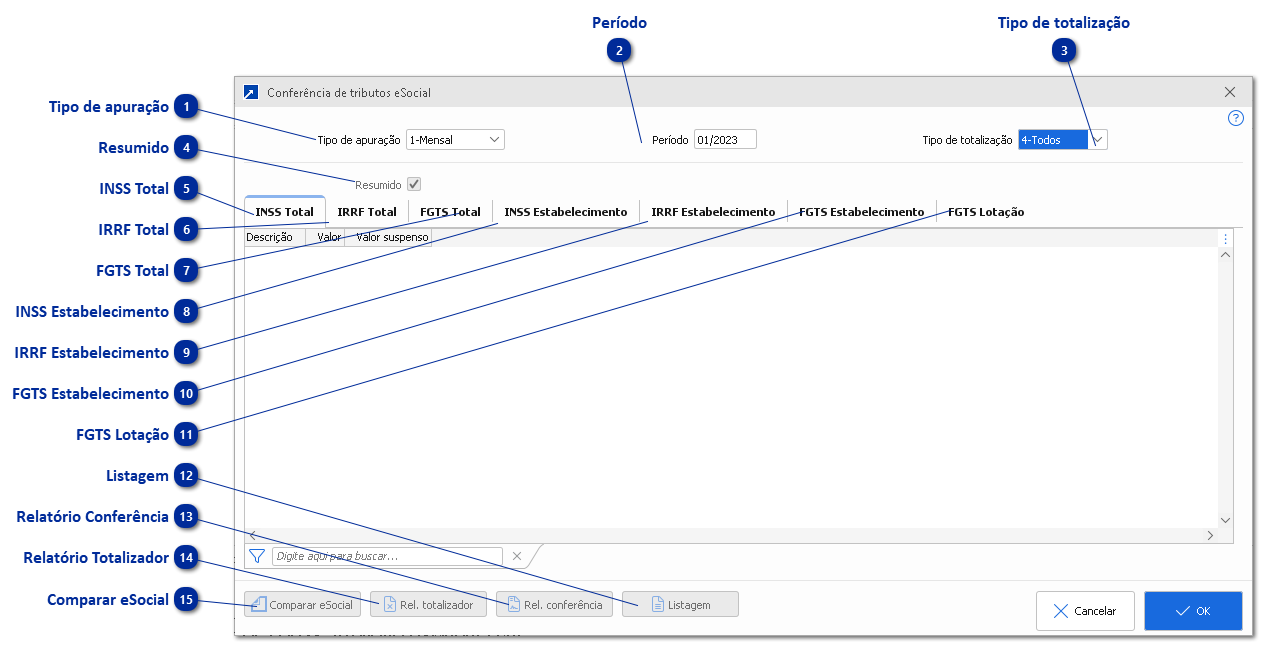Click the Valor suspenso column header

391,238
